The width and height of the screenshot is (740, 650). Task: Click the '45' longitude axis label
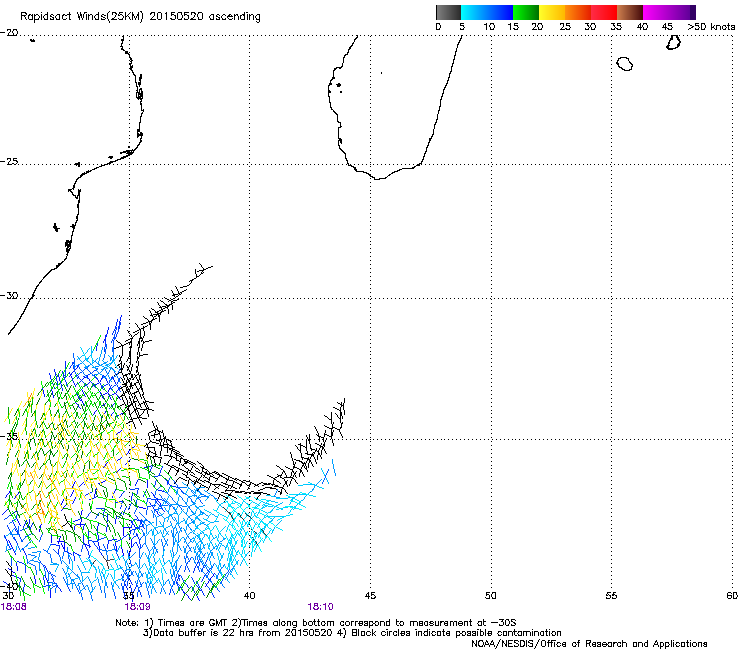(x=370, y=596)
